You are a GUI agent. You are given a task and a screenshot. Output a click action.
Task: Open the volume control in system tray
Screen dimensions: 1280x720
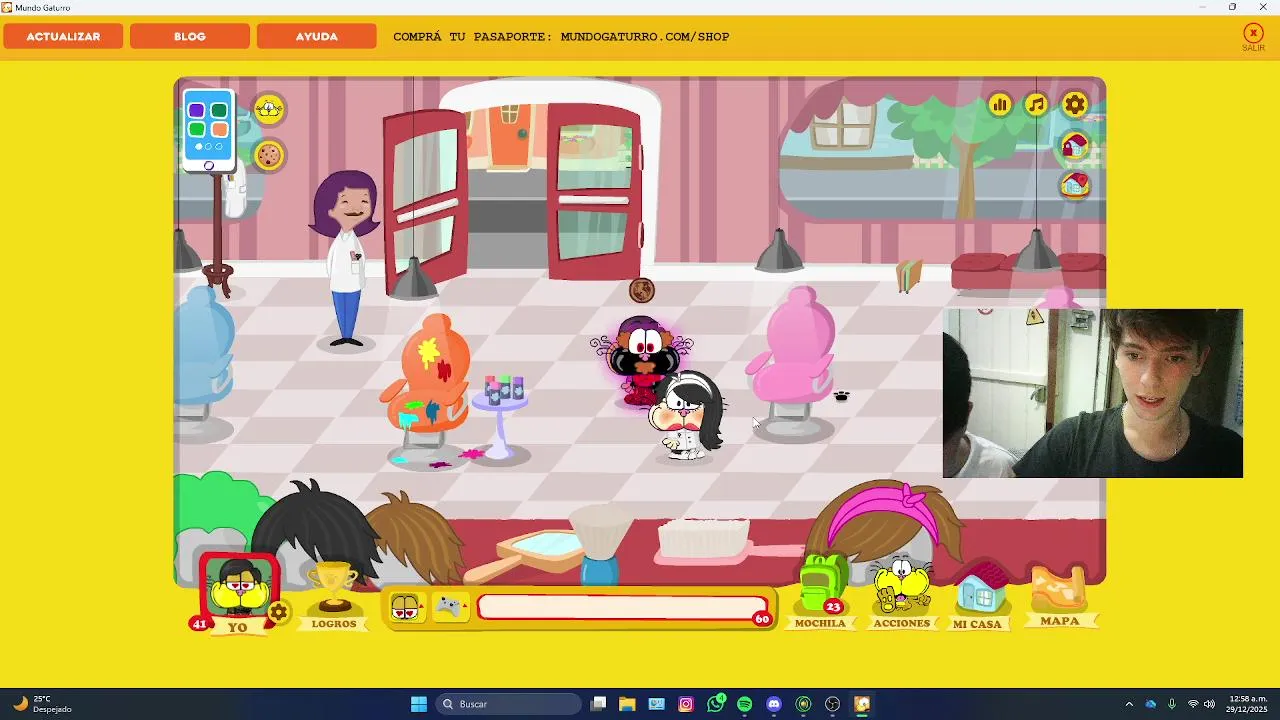tap(1210, 704)
